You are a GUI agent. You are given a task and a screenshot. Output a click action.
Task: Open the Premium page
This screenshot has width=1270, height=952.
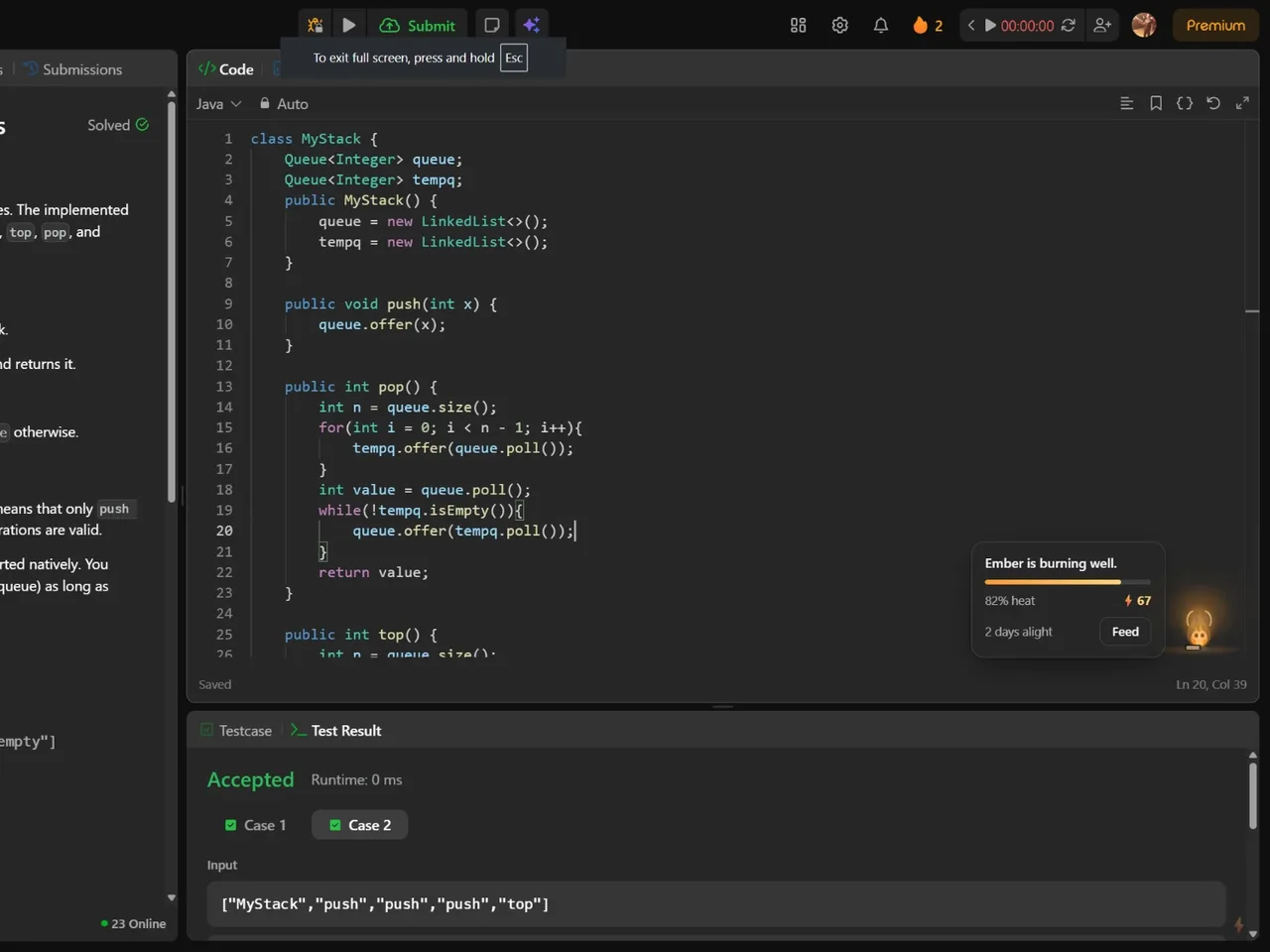[x=1215, y=25]
